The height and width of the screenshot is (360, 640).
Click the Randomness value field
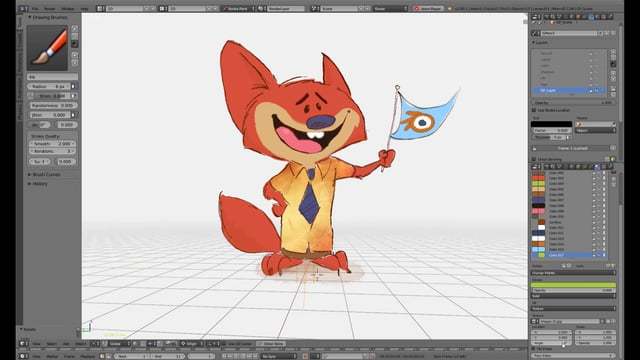pos(52,105)
